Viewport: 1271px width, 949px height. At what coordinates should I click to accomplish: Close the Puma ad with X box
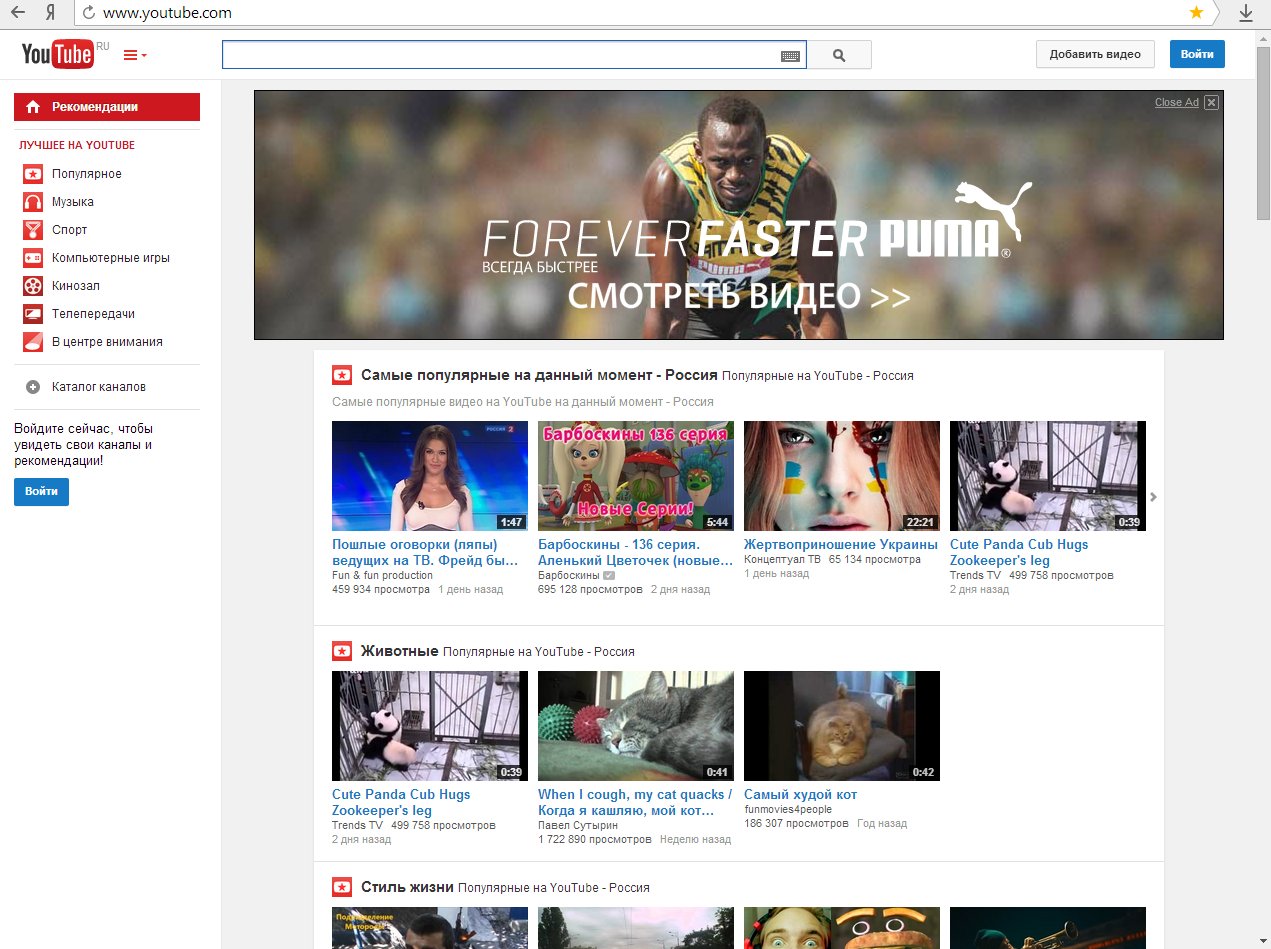(1211, 102)
